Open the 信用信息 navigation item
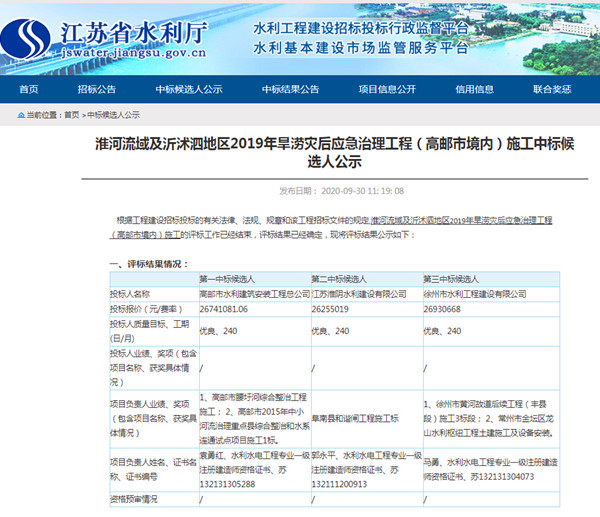Image resolution: width=600 pixels, height=517 pixels. (474, 89)
